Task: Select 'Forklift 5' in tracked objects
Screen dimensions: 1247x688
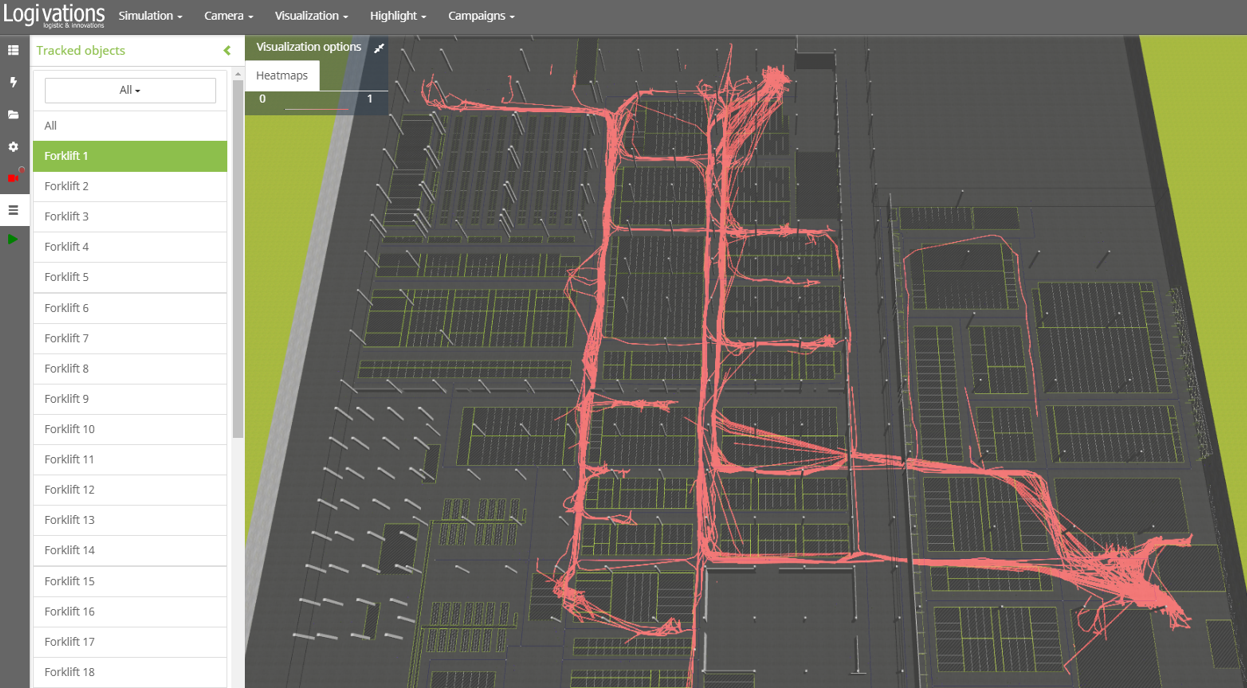Action: tap(130, 277)
